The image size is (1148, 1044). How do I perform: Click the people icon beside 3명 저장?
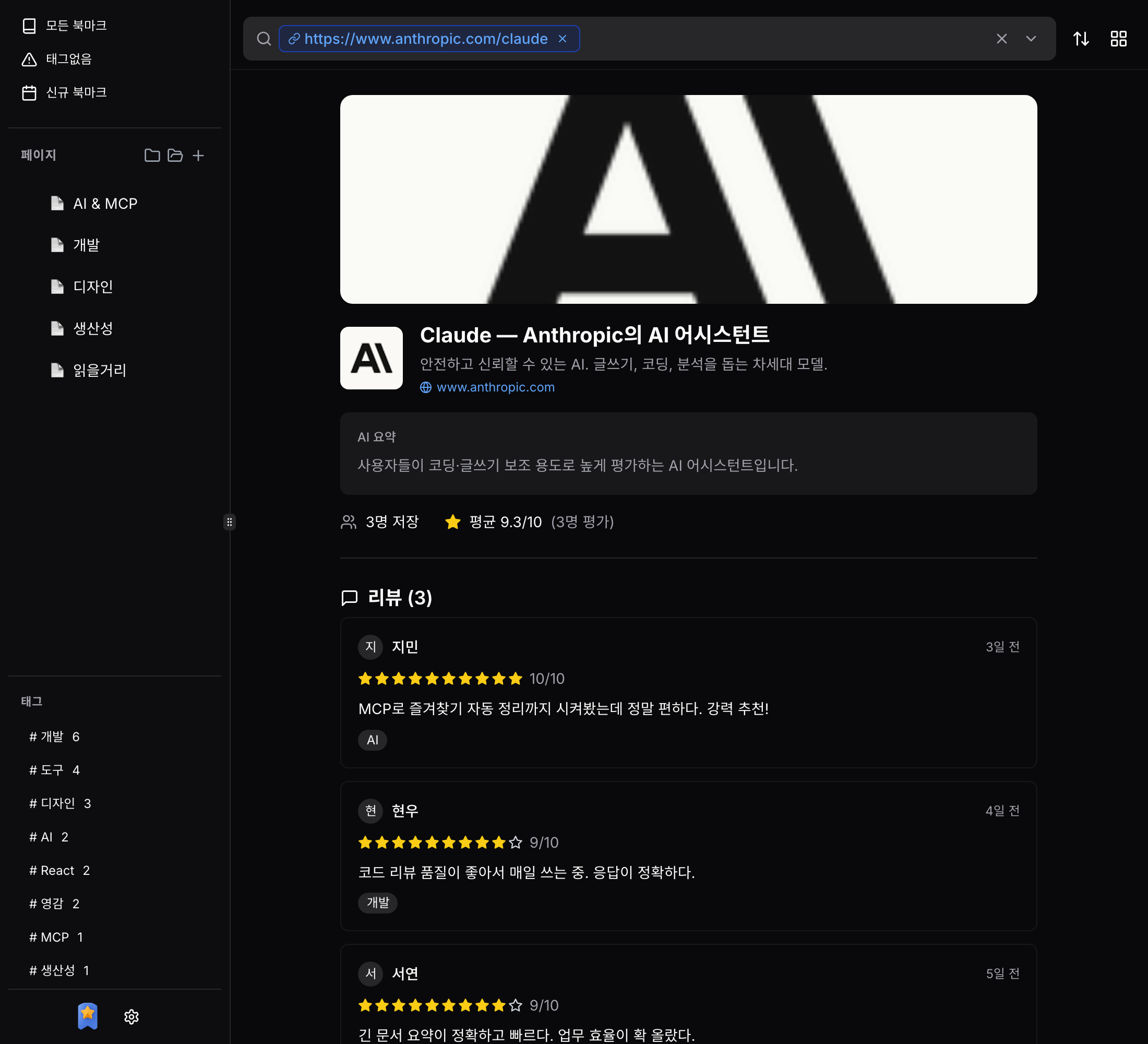point(349,521)
